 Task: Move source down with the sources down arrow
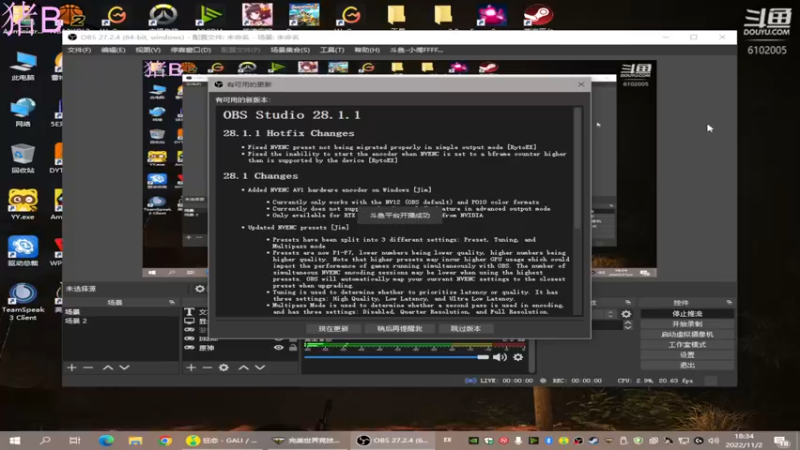click(x=260, y=367)
